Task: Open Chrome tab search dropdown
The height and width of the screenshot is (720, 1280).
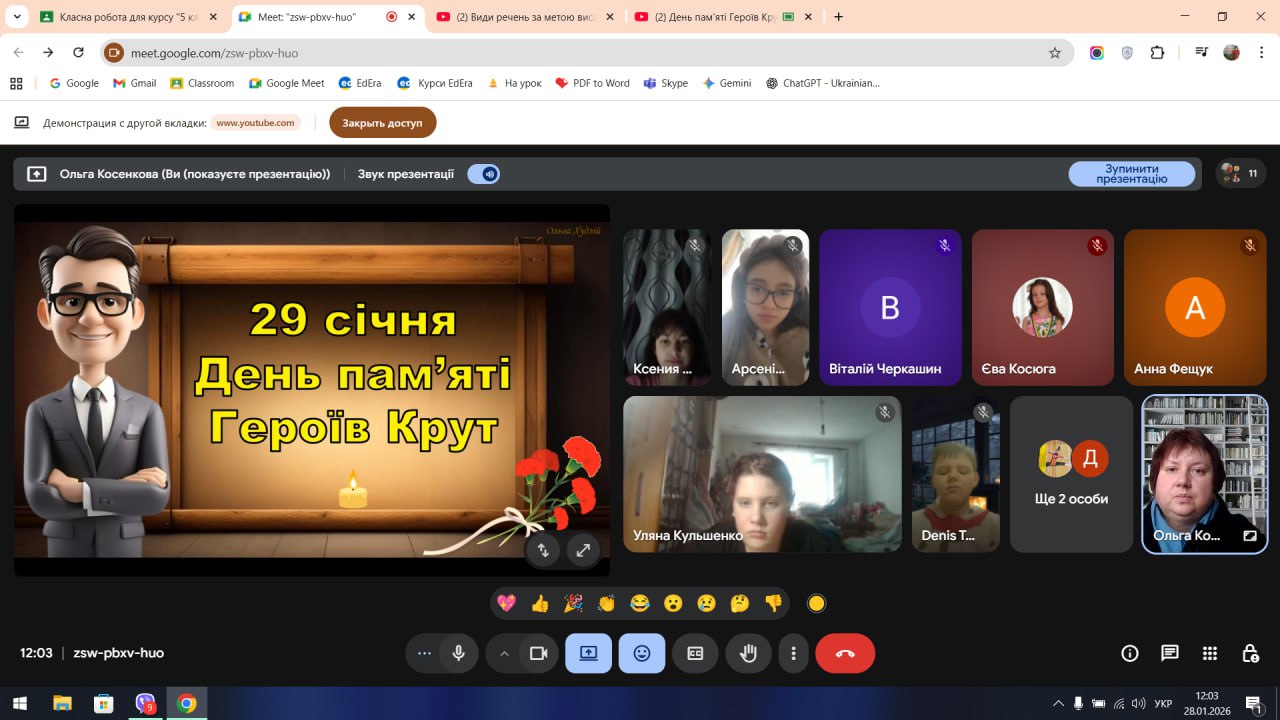Action: click(x=17, y=17)
